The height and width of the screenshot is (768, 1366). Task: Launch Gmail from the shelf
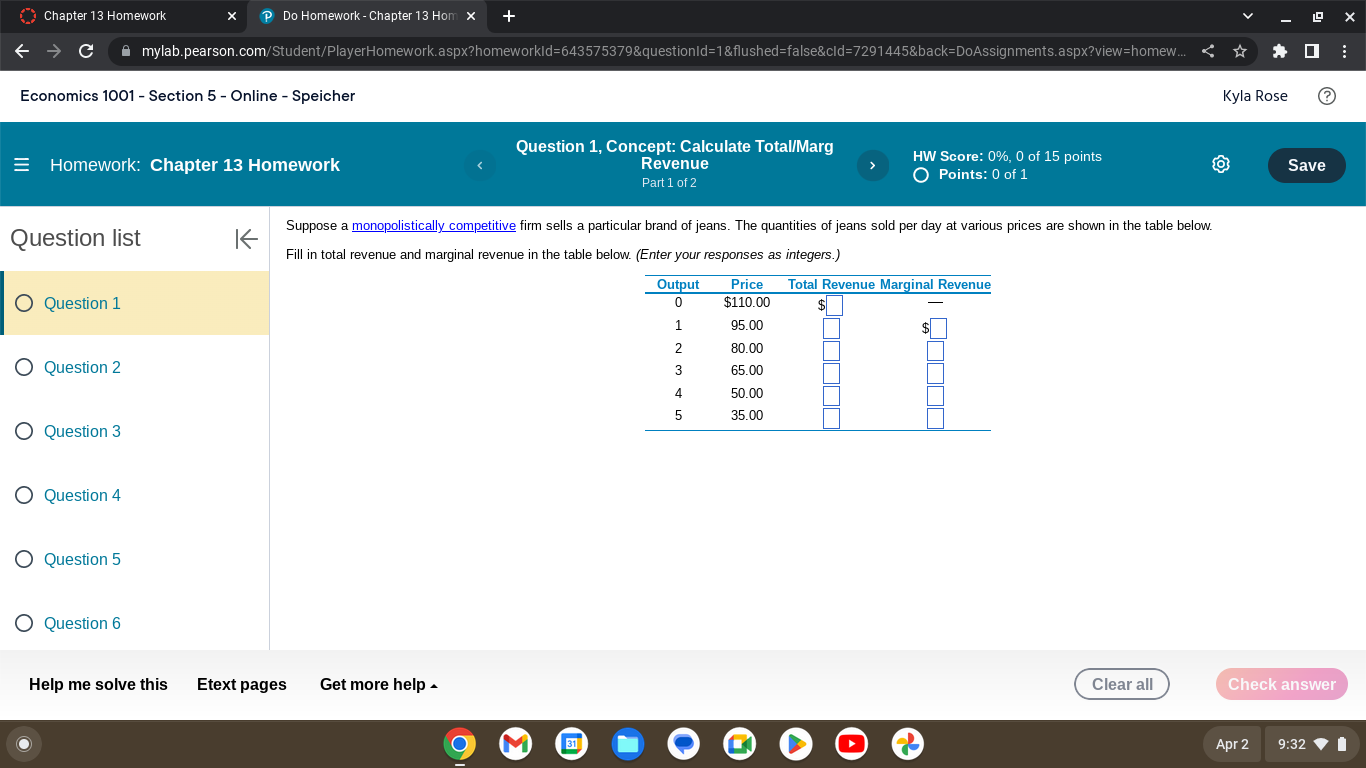(x=515, y=744)
